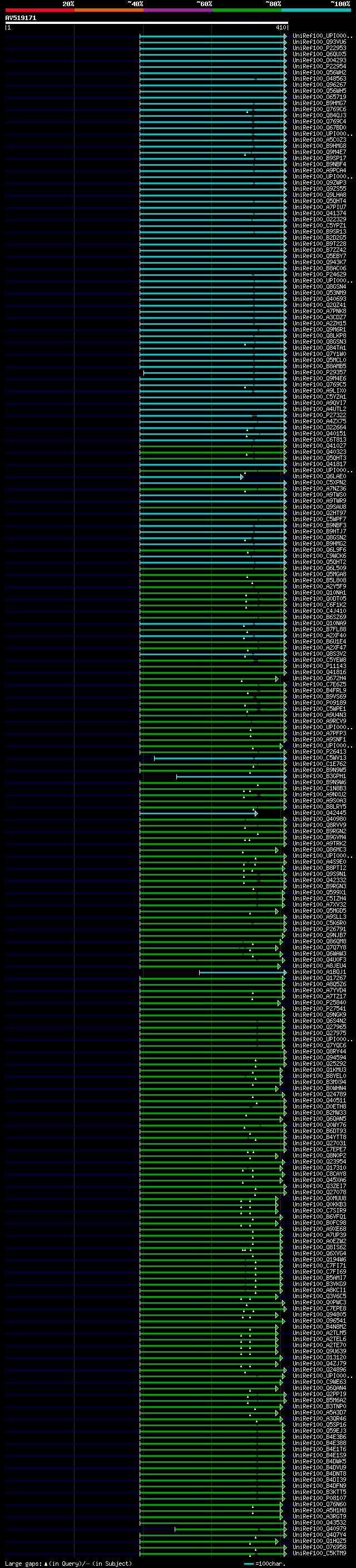The width and height of the screenshot is (356, 1568).
Task: Click the short cyan alignment bar for B3GPH1
Action: [x=231, y=776]
